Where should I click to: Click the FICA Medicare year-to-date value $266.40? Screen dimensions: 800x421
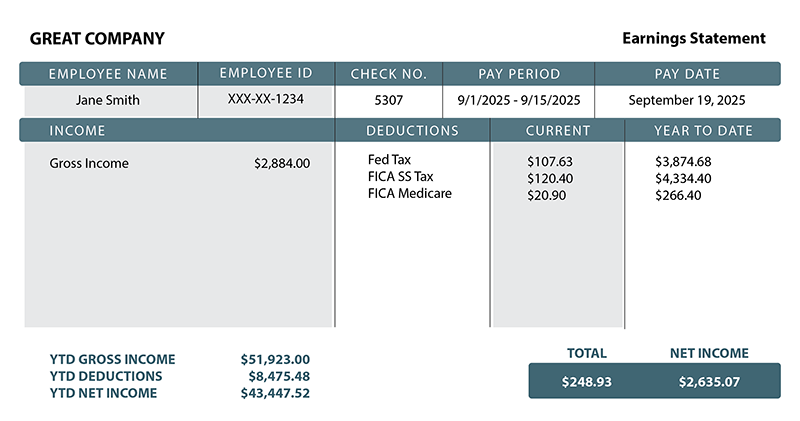coord(678,195)
